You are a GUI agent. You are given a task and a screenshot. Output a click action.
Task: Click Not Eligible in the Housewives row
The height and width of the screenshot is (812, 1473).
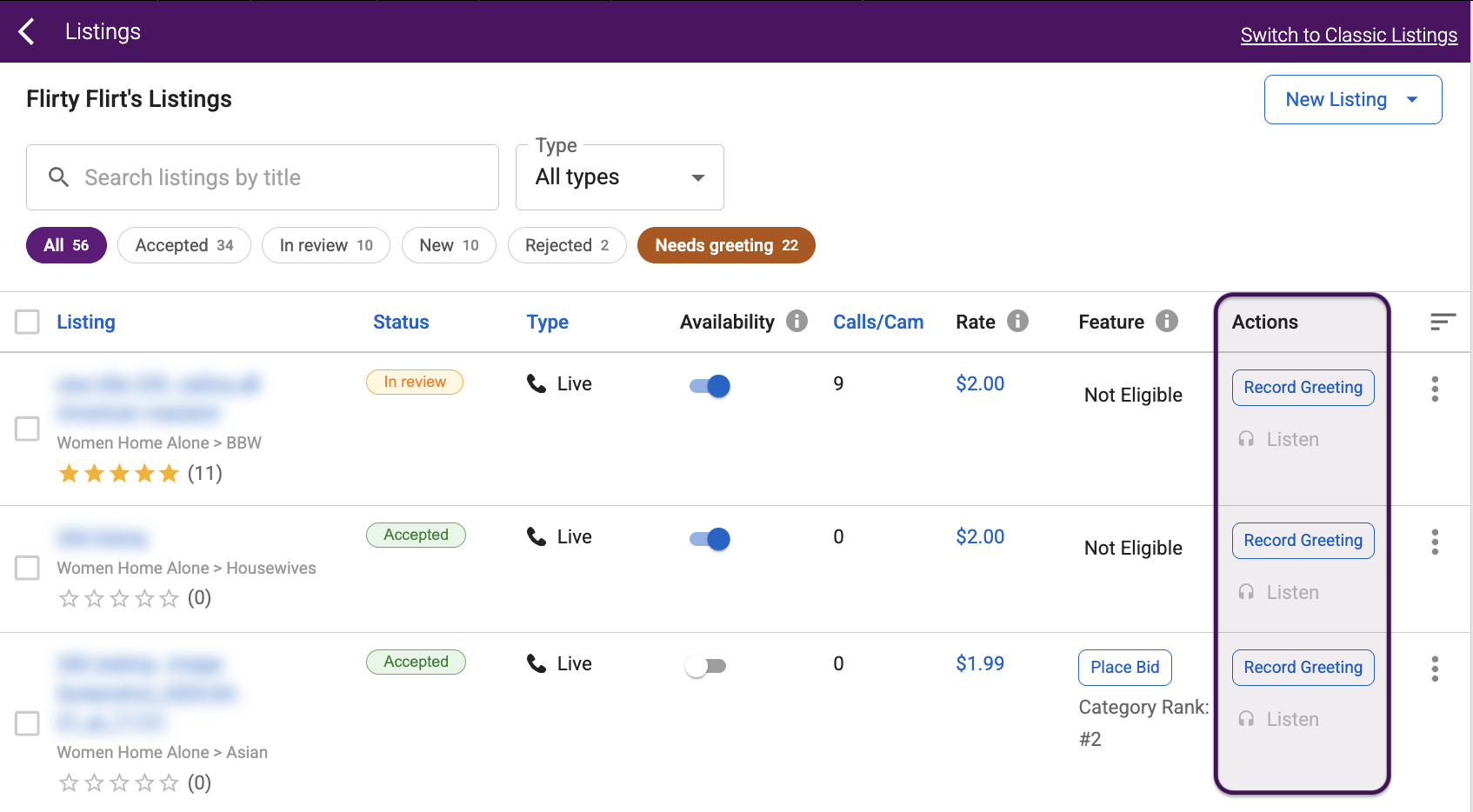pyautogui.click(x=1133, y=548)
